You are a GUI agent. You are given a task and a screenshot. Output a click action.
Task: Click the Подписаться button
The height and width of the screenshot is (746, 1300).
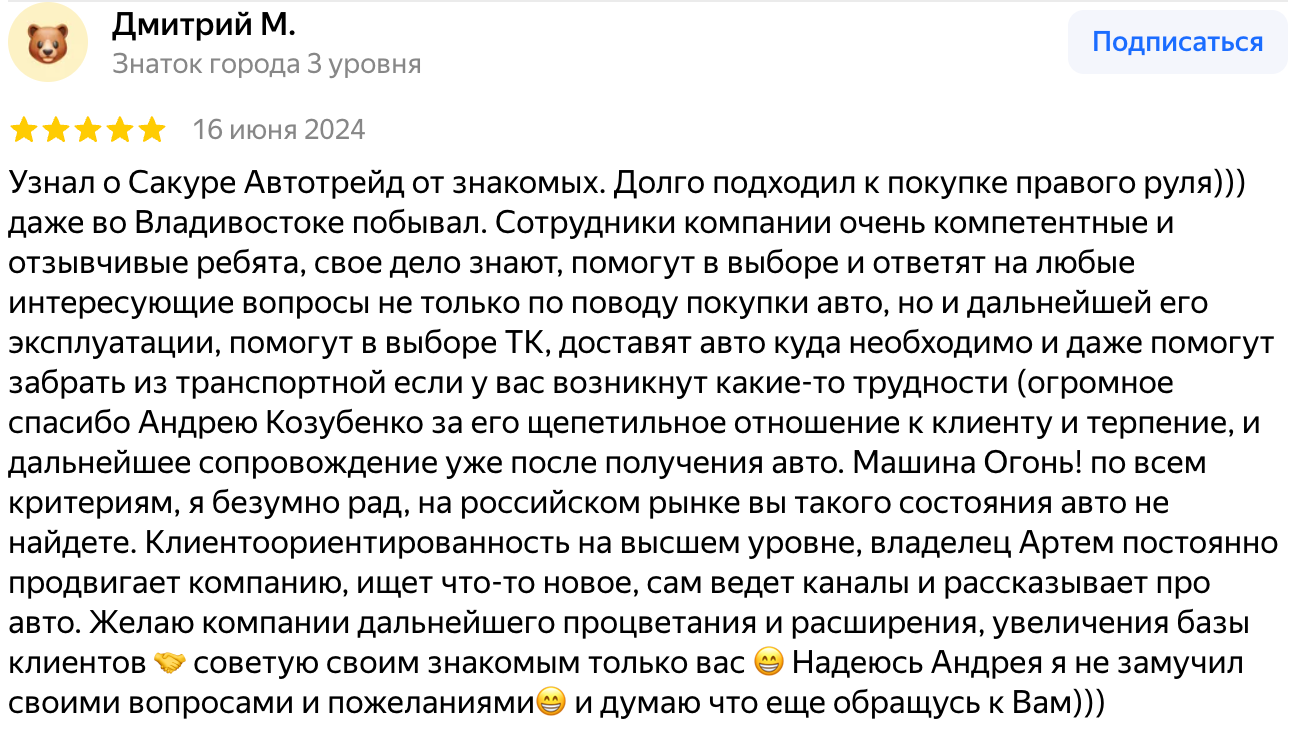(x=1177, y=42)
